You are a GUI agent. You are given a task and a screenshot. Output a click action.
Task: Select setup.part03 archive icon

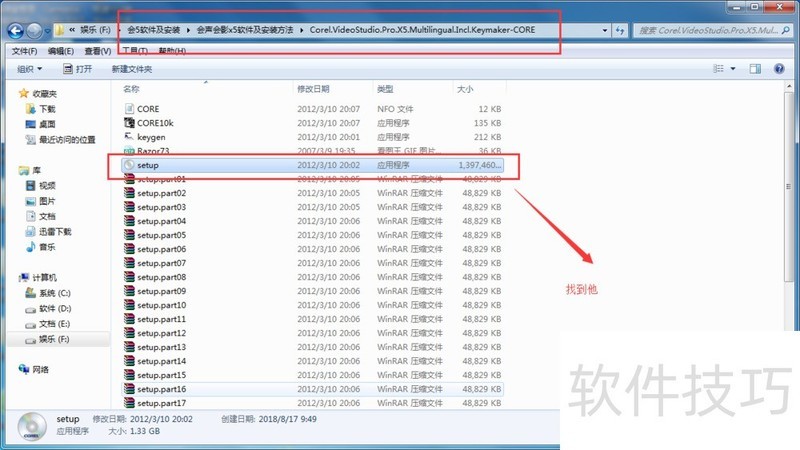129,207
